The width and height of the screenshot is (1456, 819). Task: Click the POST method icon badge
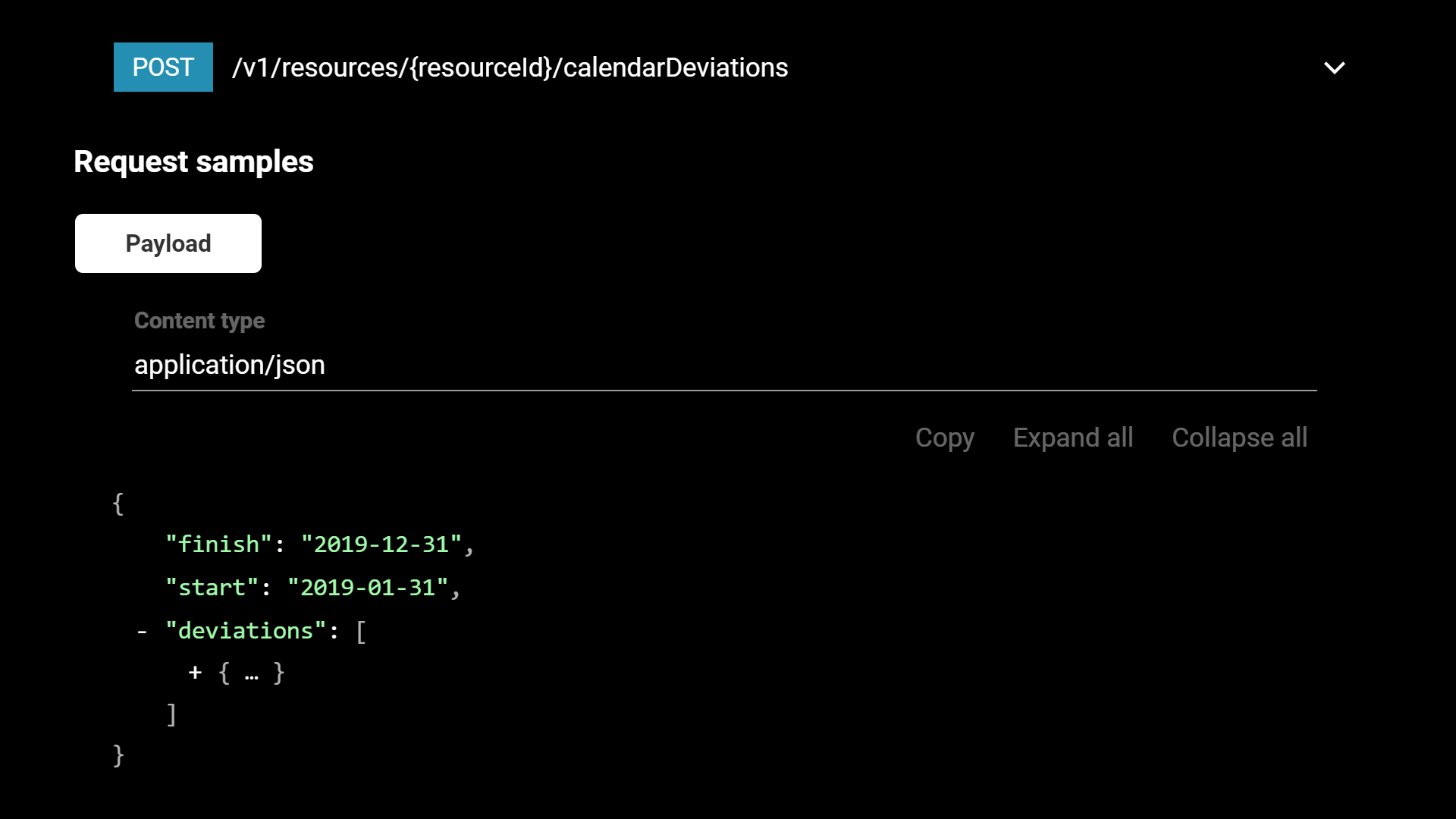click(163, 67)
